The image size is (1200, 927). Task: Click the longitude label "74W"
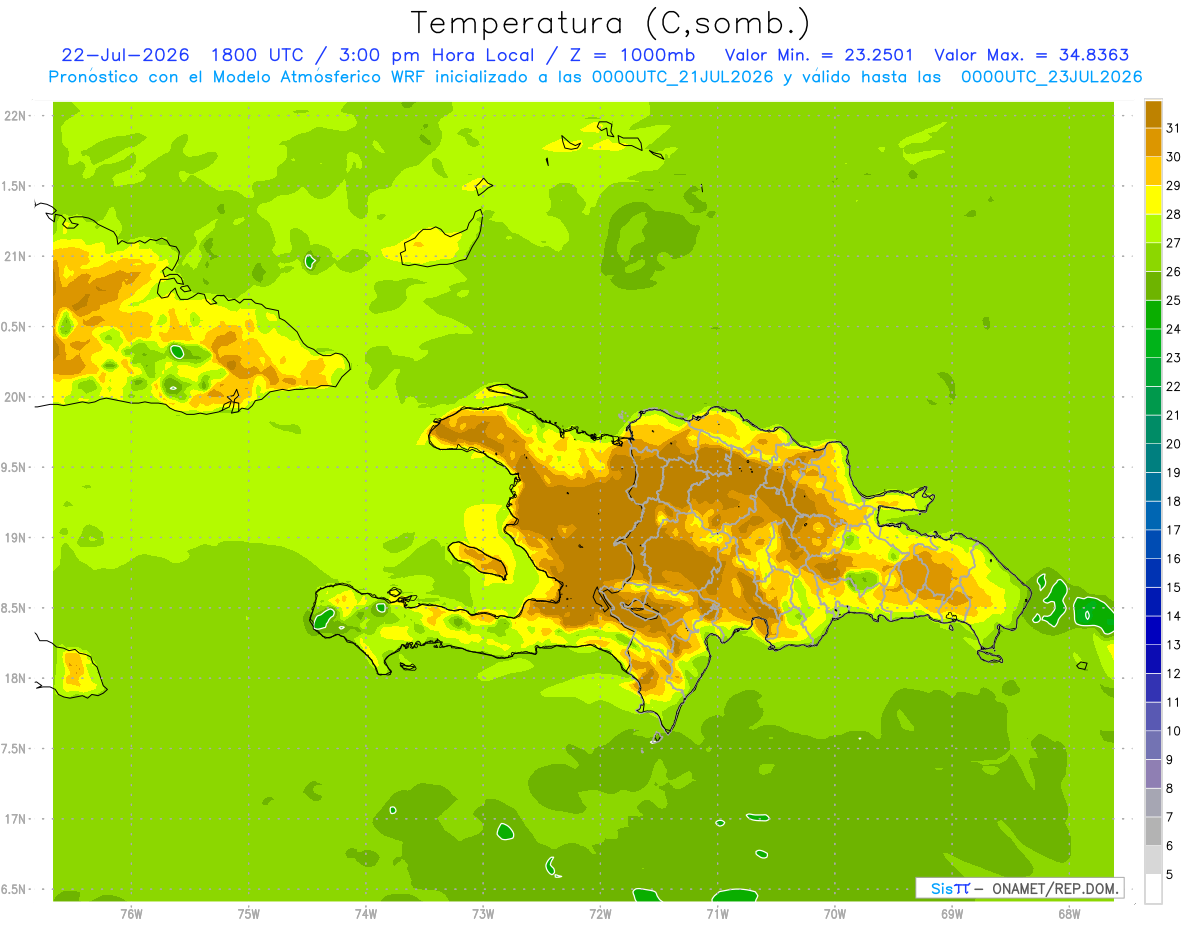click(366, 914)
